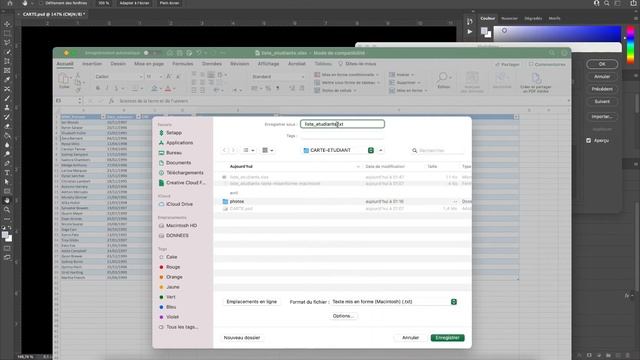Switch to the Insertion ribbon tab

pyautogui.click(x=92, y=64)
